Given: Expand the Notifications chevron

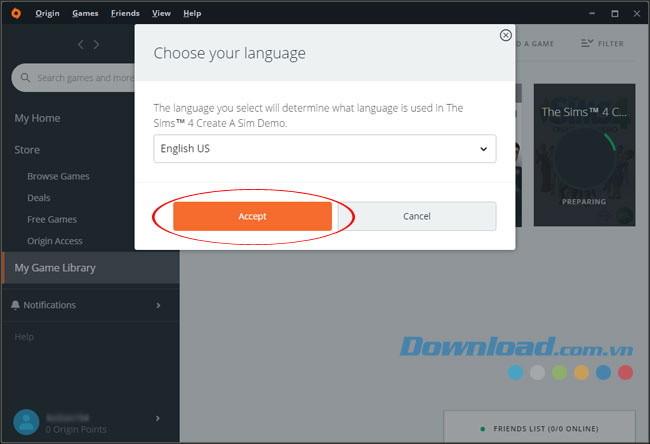Looking at the screenshot, I should pos(158,306).
